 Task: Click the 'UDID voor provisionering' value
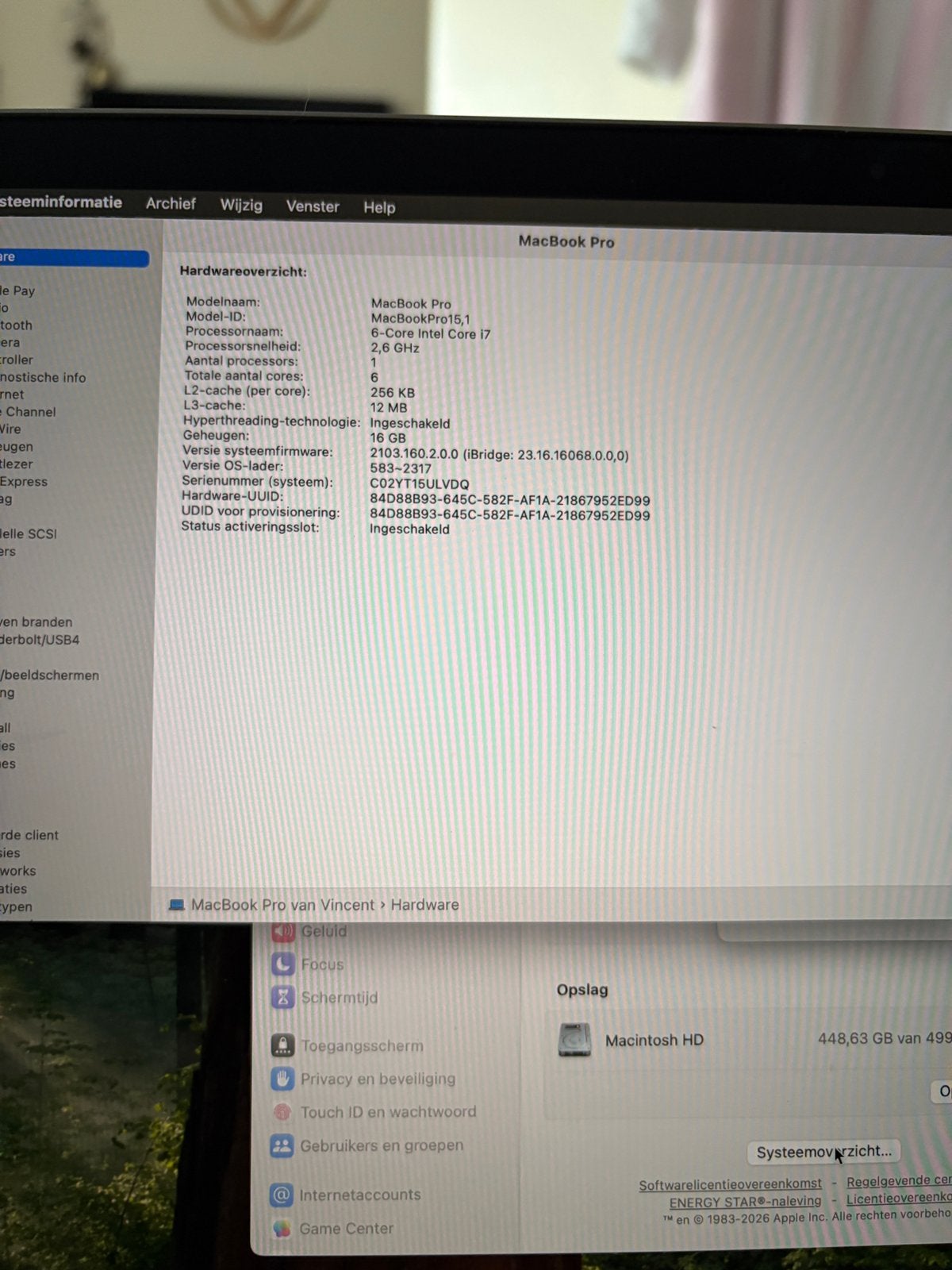point(510,515)
